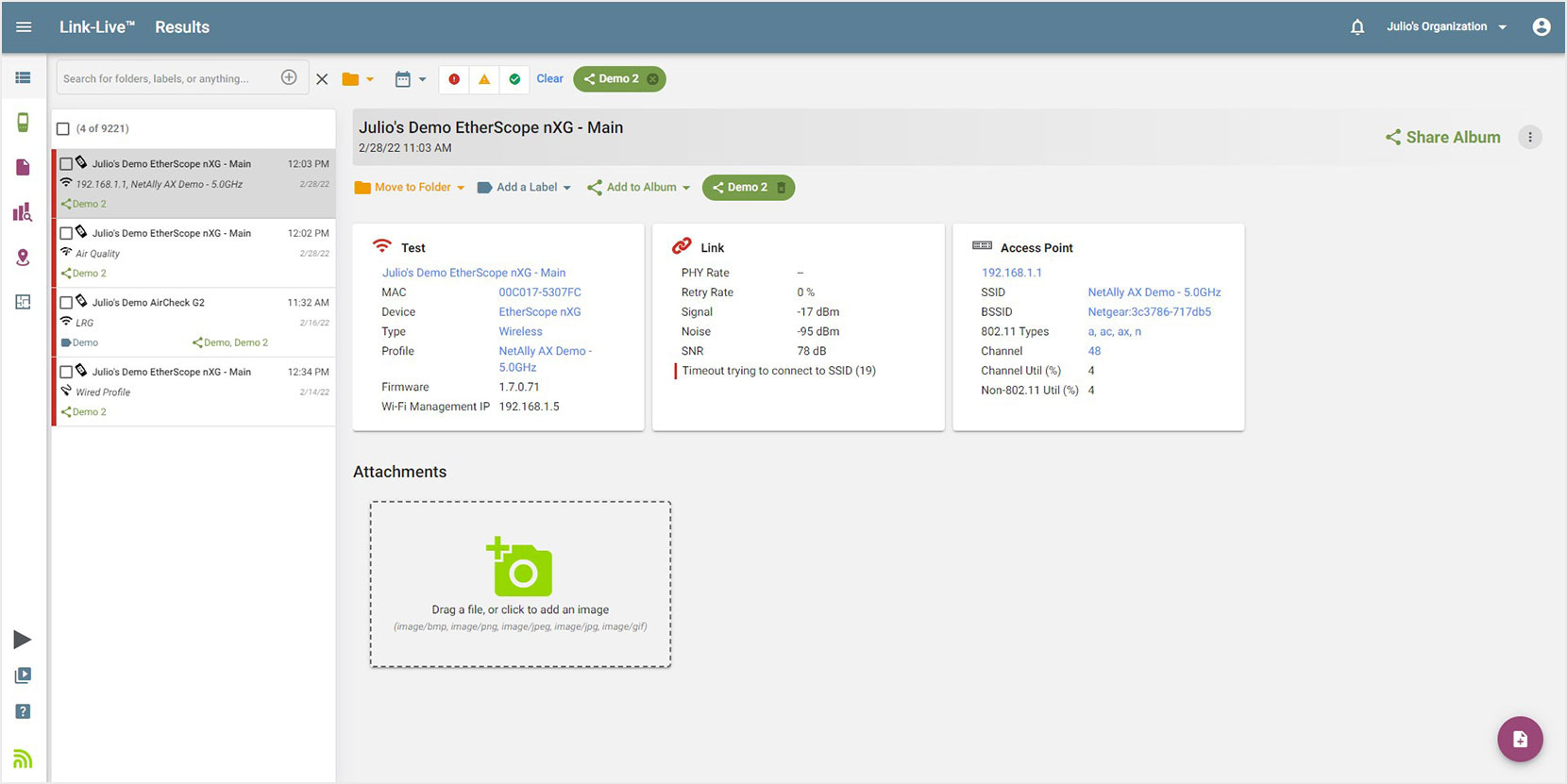The width and height of the screenshot is (1567, 784).
Task: Click the 802.11 types a, ac, ax, n link
Action: (1114, 332)
